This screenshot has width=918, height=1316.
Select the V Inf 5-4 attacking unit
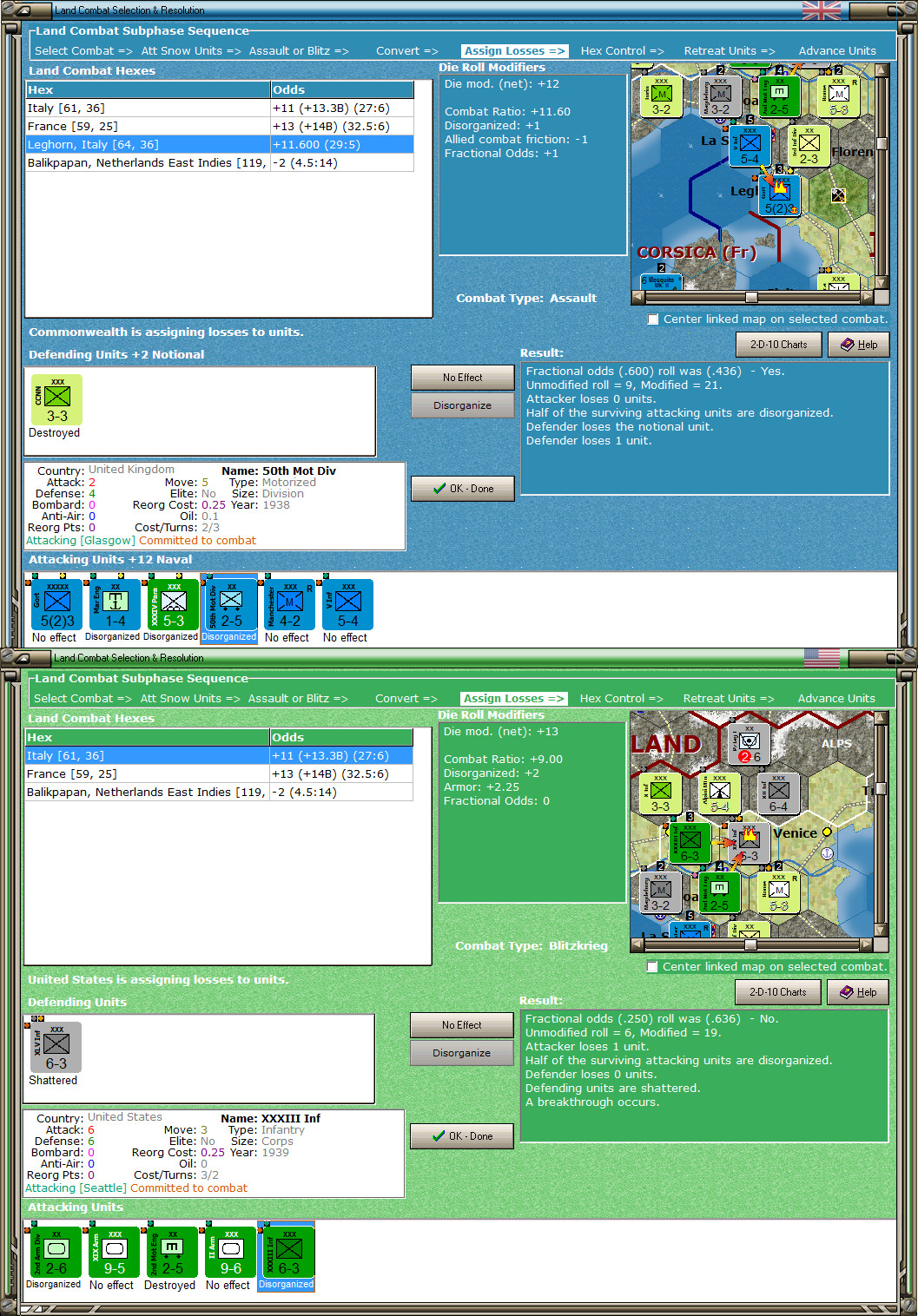[347, 604]
